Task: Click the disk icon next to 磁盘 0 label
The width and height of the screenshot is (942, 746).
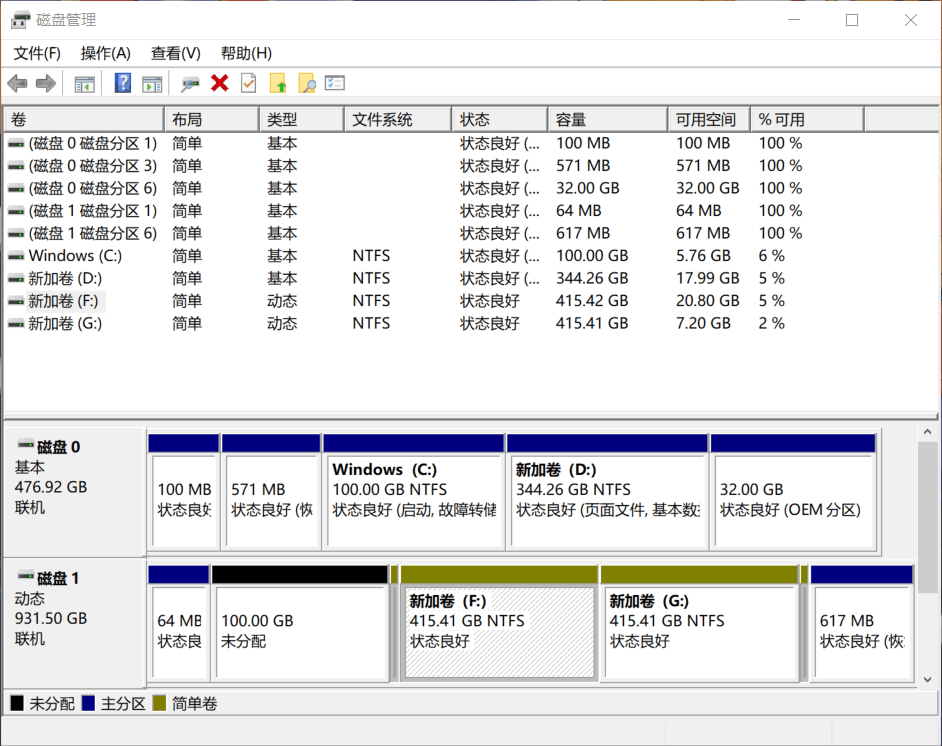Action: [x=26, y=445]
